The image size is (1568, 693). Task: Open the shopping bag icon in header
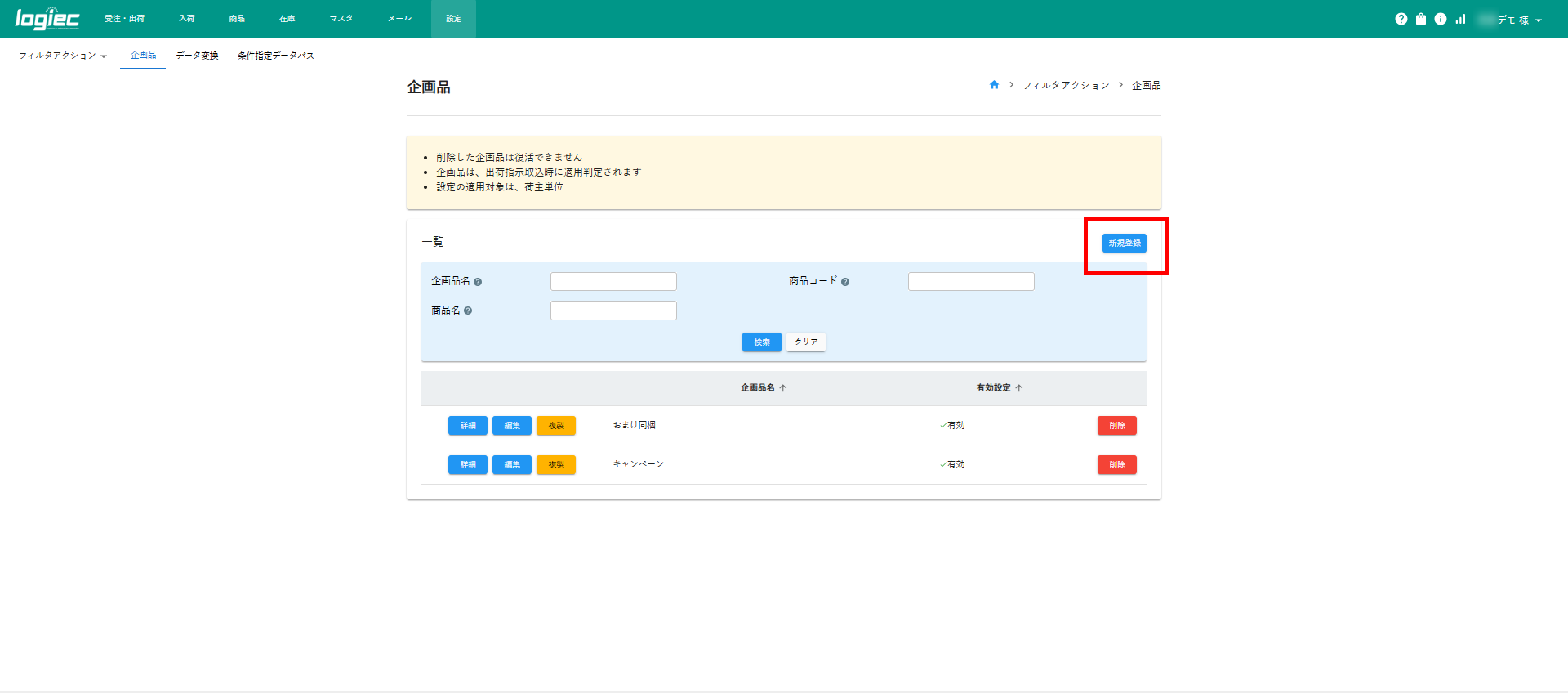pos(1421,19)
